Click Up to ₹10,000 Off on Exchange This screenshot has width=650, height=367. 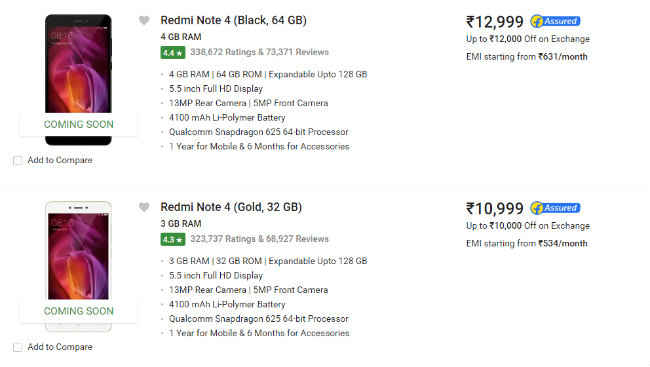(528, 226)
